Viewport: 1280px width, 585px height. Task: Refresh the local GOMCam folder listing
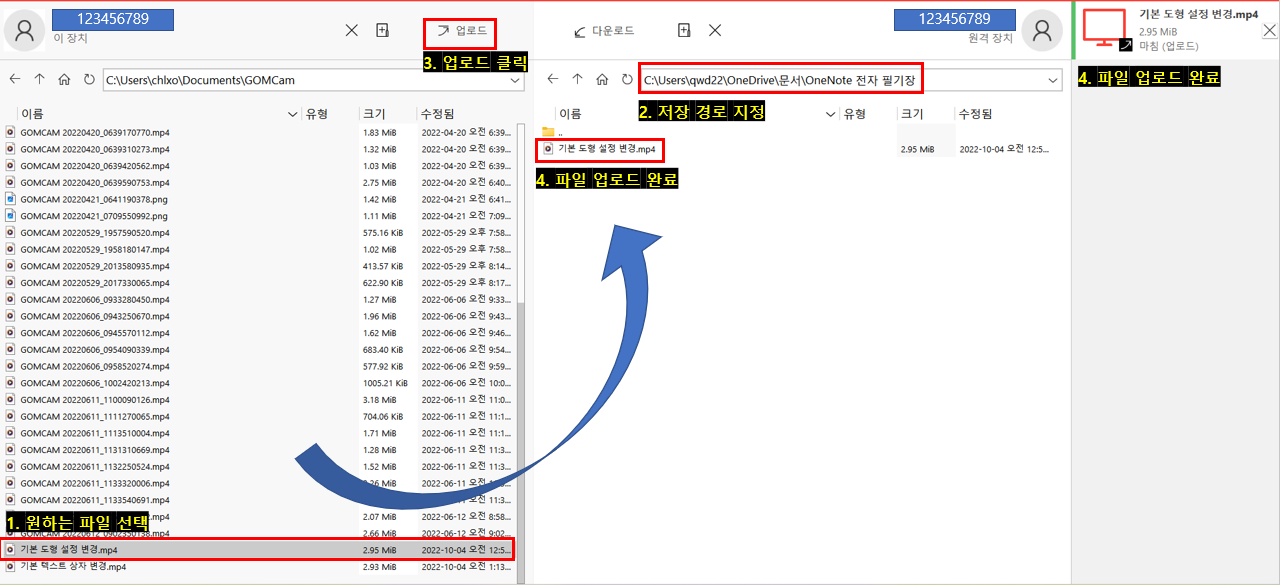tap(89, 79)
